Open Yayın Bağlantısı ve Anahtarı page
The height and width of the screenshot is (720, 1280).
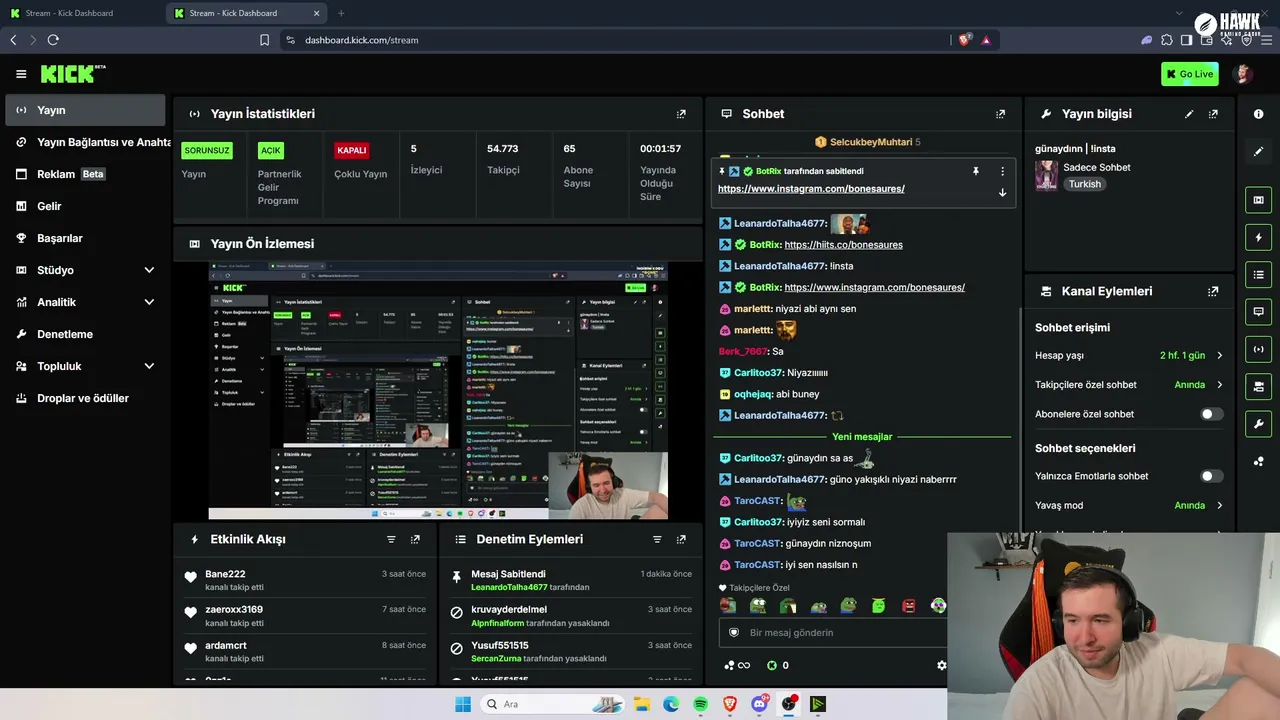point(88,142)
